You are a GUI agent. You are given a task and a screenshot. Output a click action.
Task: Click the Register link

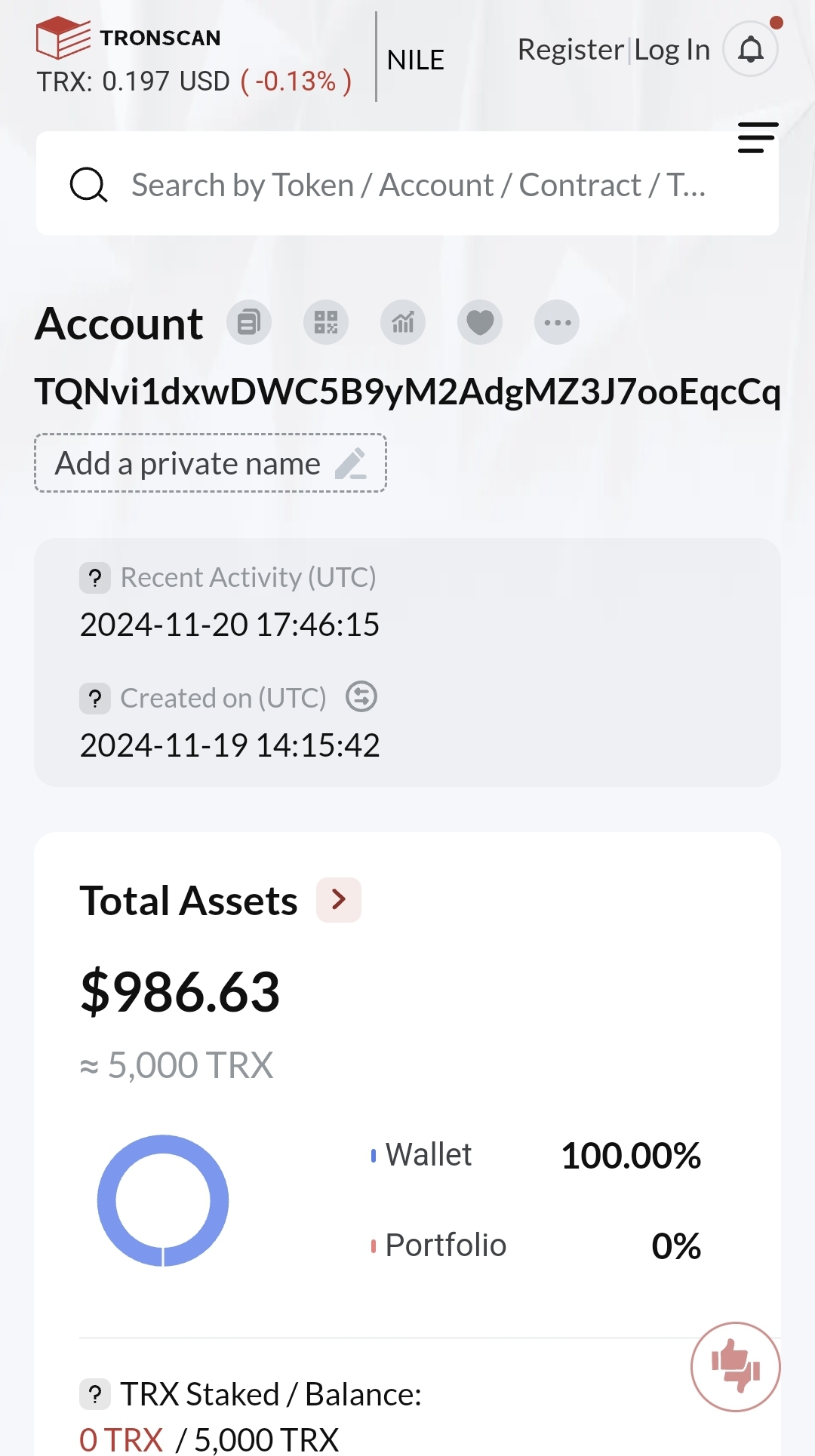tap(570, 50)
